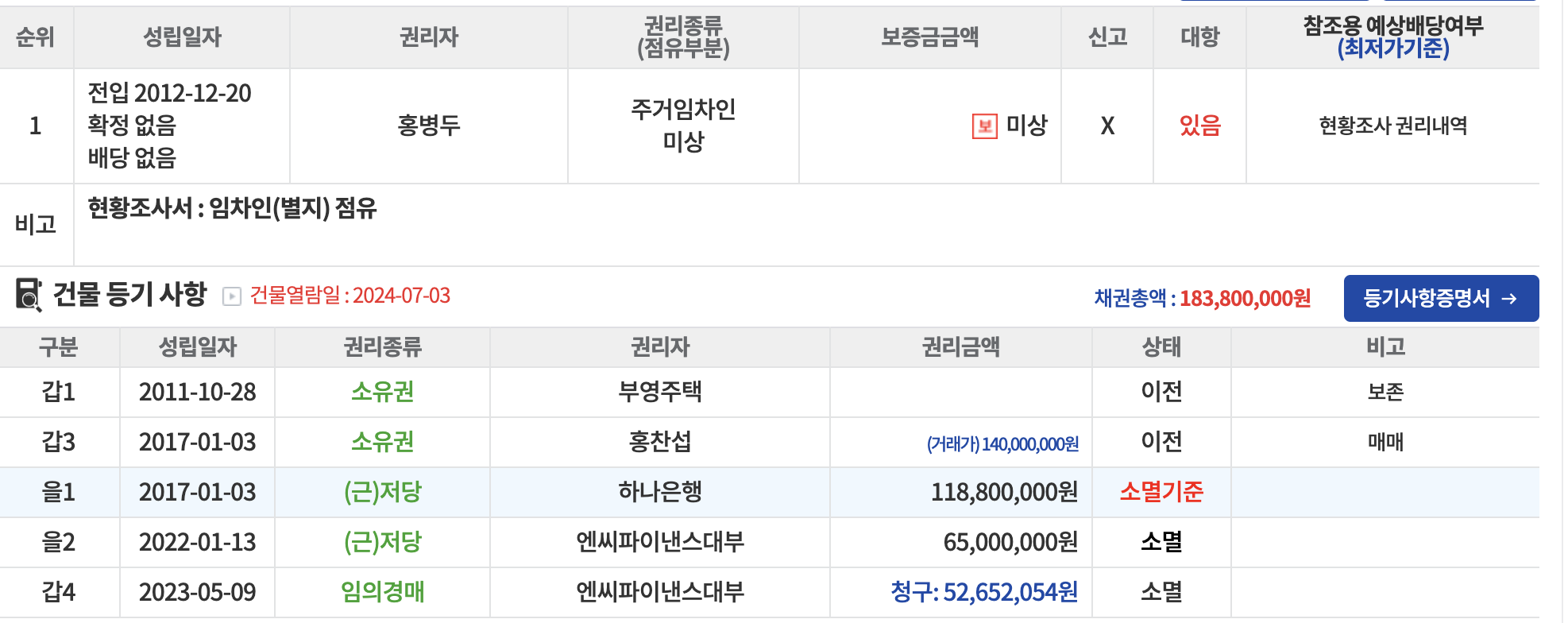Click the 채권총액 183,800,000원 text
The height and width of the screenshot is (623, 1568).
pyautogui.click(x=1202, y=299)
